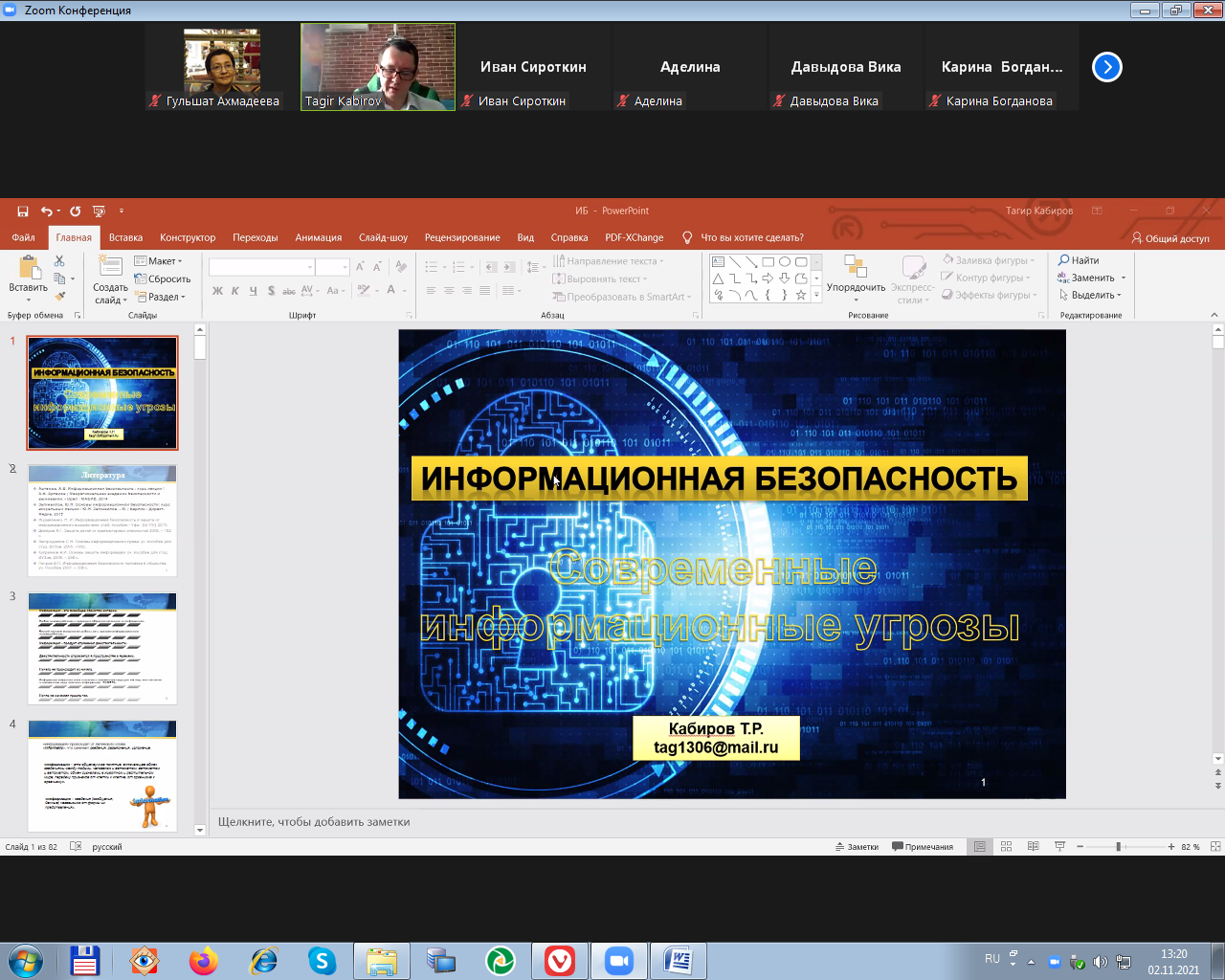Toggle the Заметки notes pane
The width and height of the screenshot is (1225, 980).
pyautogui.click(x=857, y=847)
